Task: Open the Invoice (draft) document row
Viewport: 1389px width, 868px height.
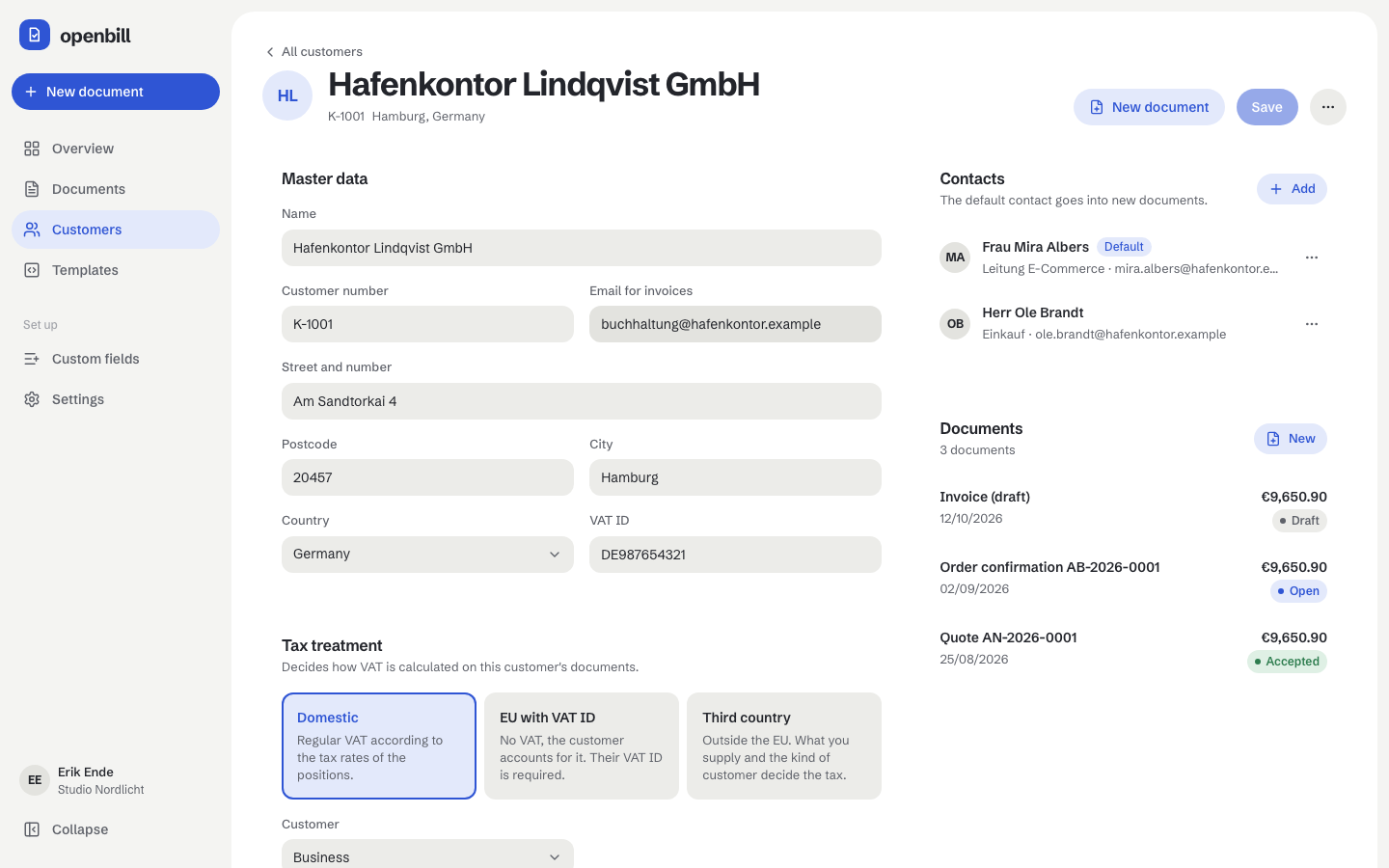Action: pyautogui.click(x=1133, y=508)
